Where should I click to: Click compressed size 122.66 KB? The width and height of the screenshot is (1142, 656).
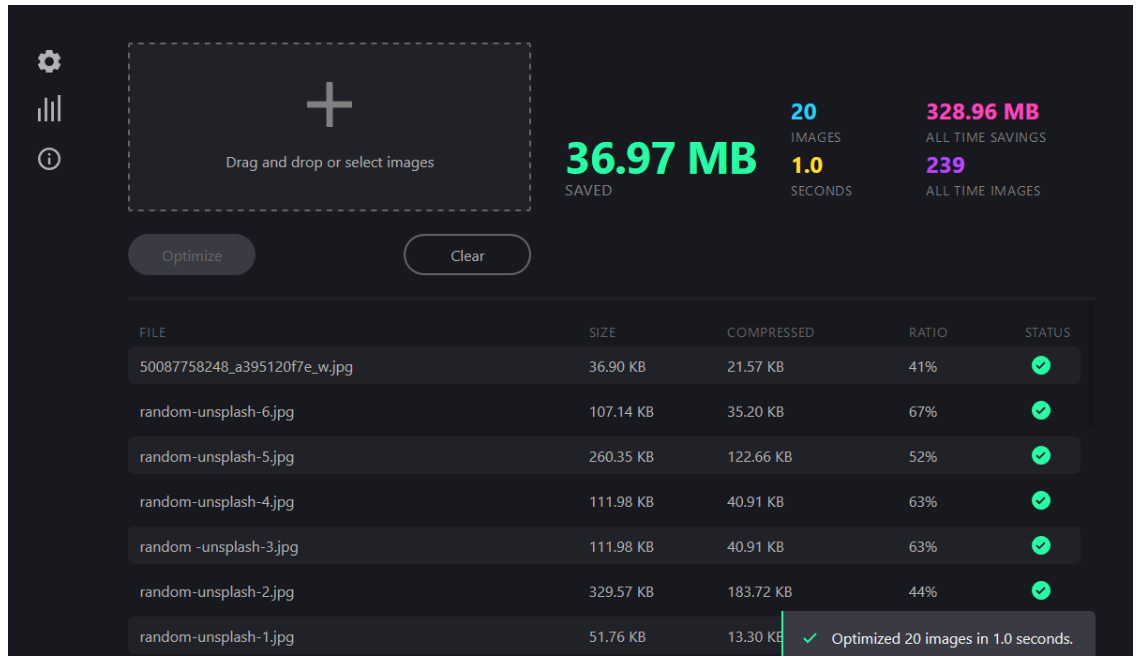tap(759, 457)
